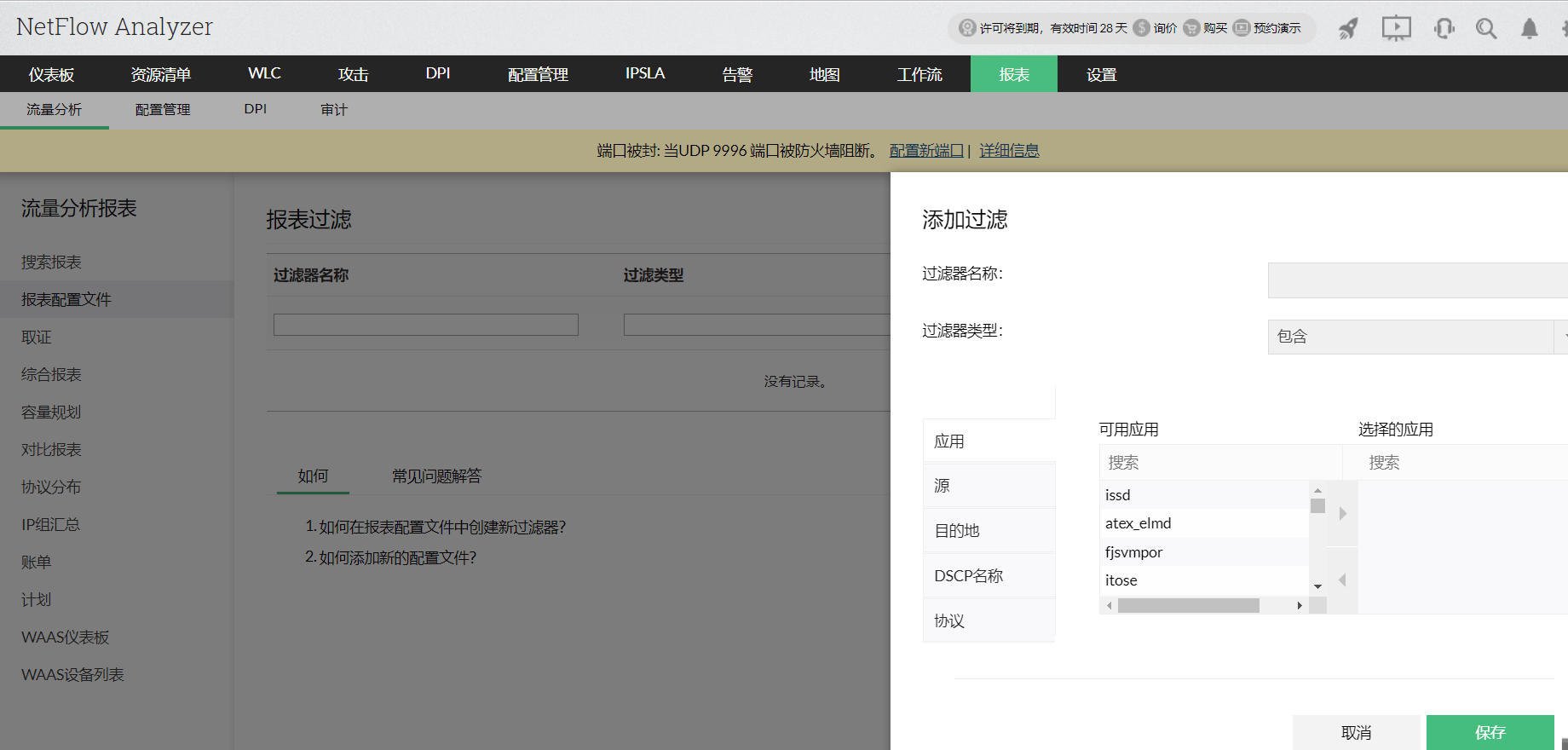Switch to the 源 filter tab
The image size is (1568, 750).
(x=989, y=486)
